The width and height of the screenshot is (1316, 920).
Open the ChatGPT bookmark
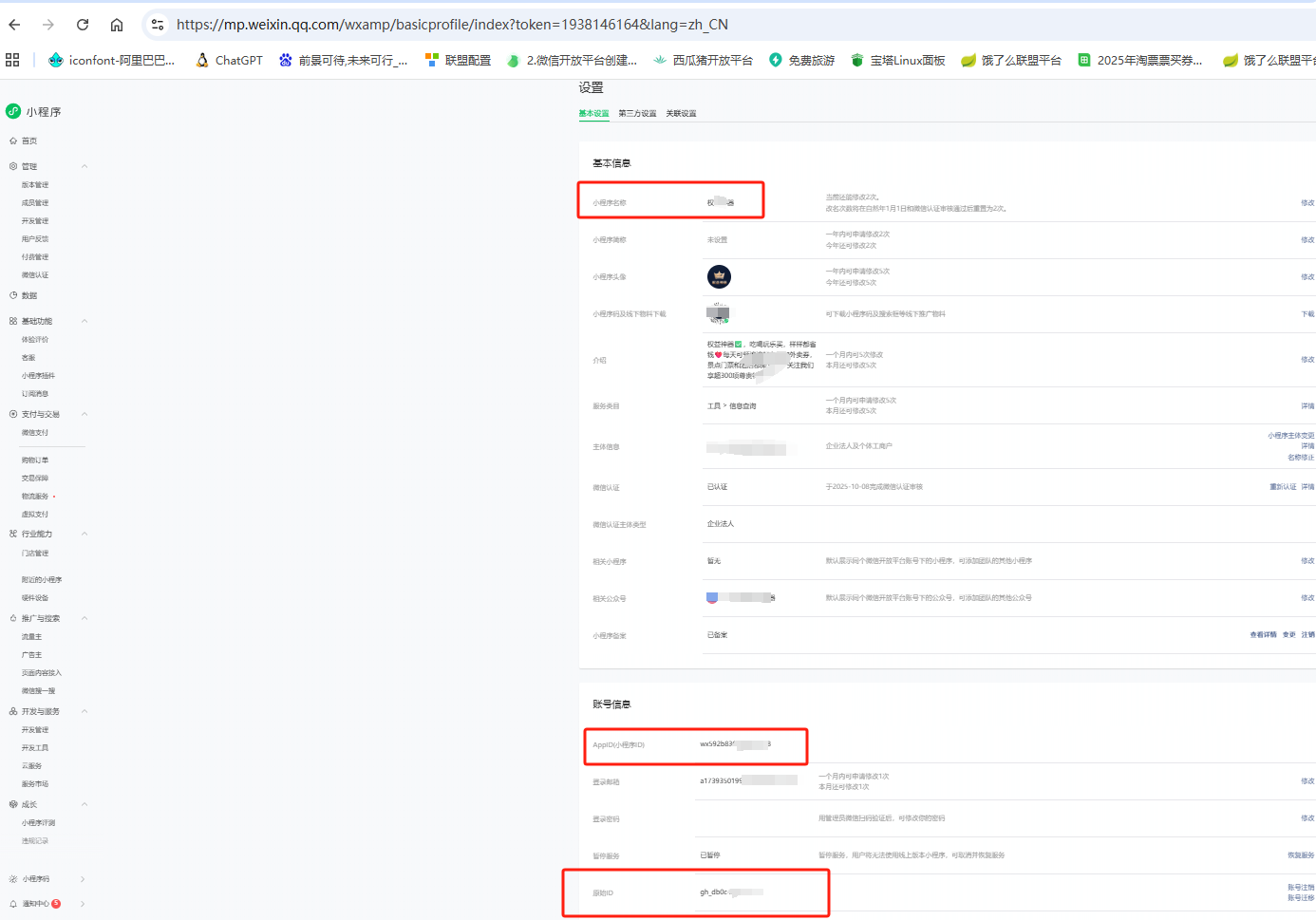click(x=229, y=60)
